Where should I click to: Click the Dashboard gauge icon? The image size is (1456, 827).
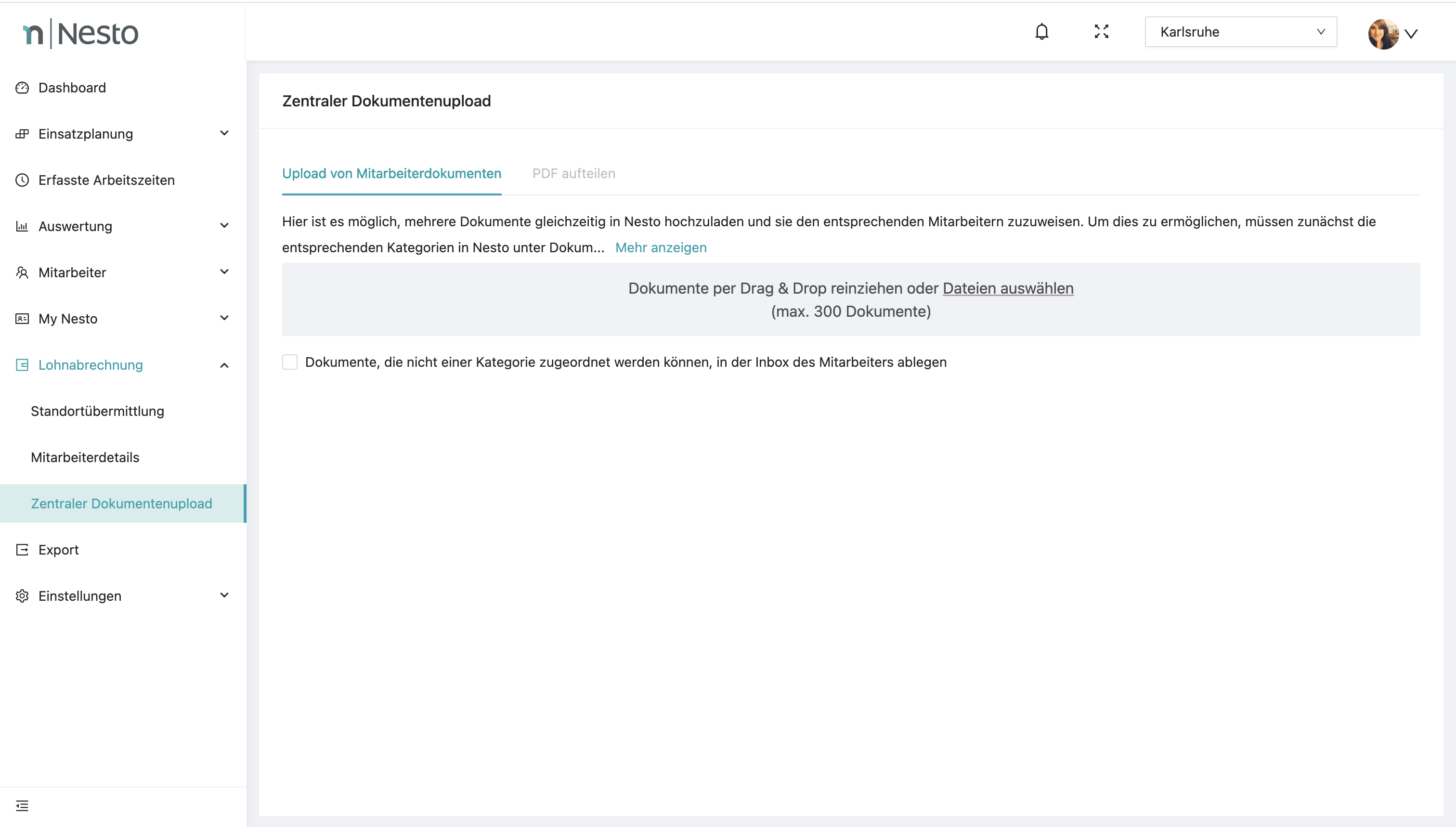(x=22, y=88)
